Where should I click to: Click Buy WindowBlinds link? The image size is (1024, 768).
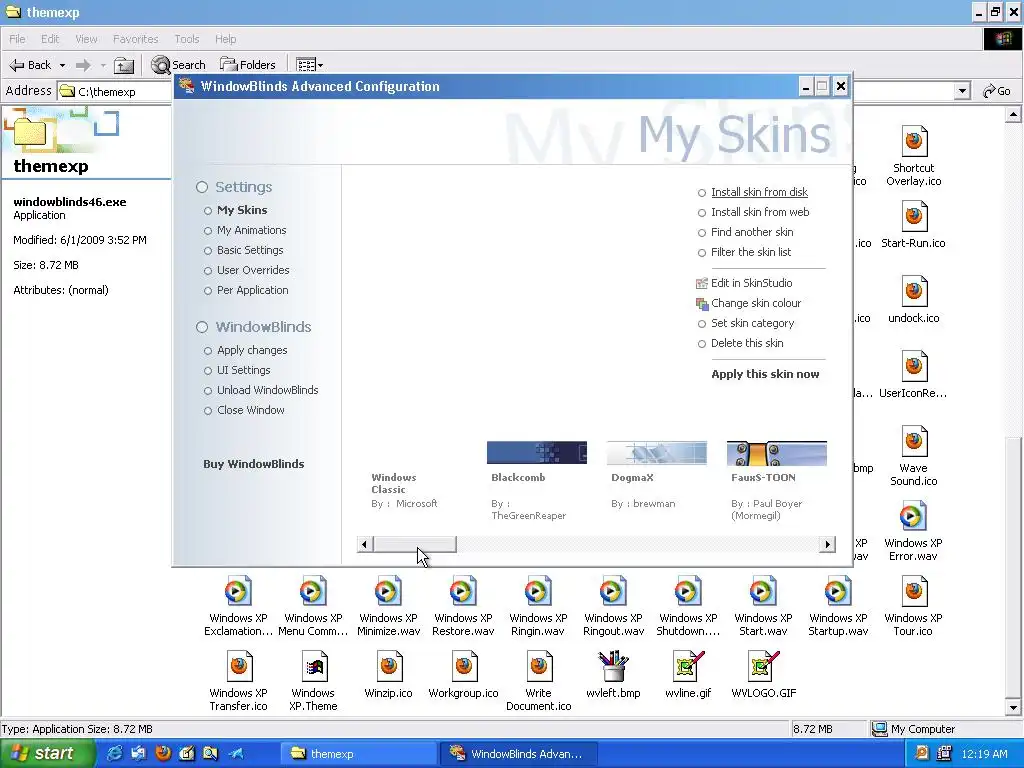253,464
